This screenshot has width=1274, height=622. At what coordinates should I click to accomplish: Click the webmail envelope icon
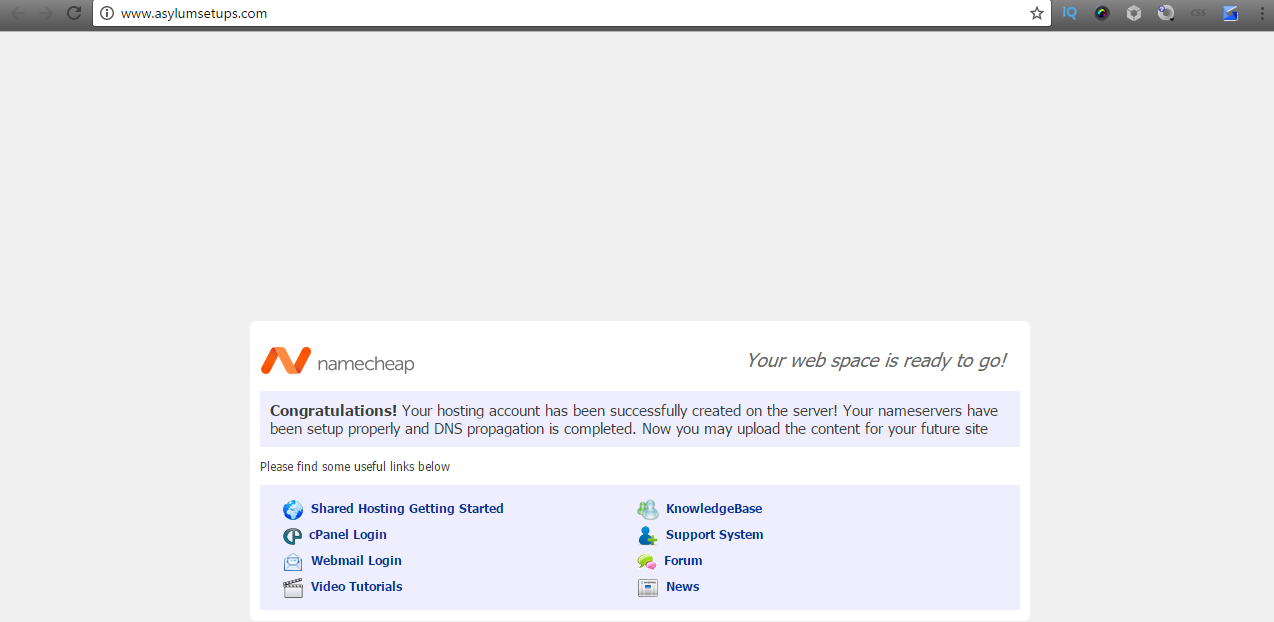pyautogui.click(x=293, y=562)
